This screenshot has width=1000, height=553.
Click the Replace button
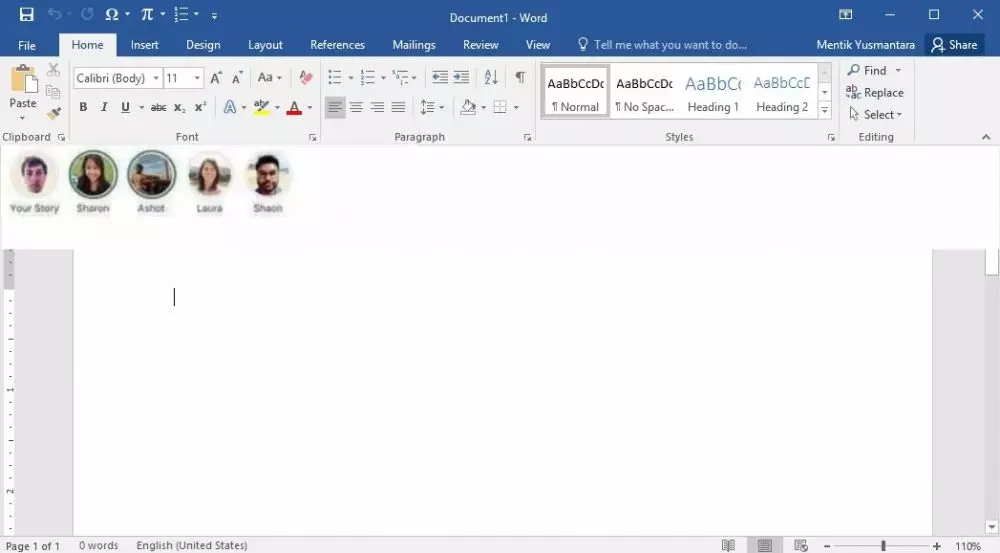tap(875, 92)
